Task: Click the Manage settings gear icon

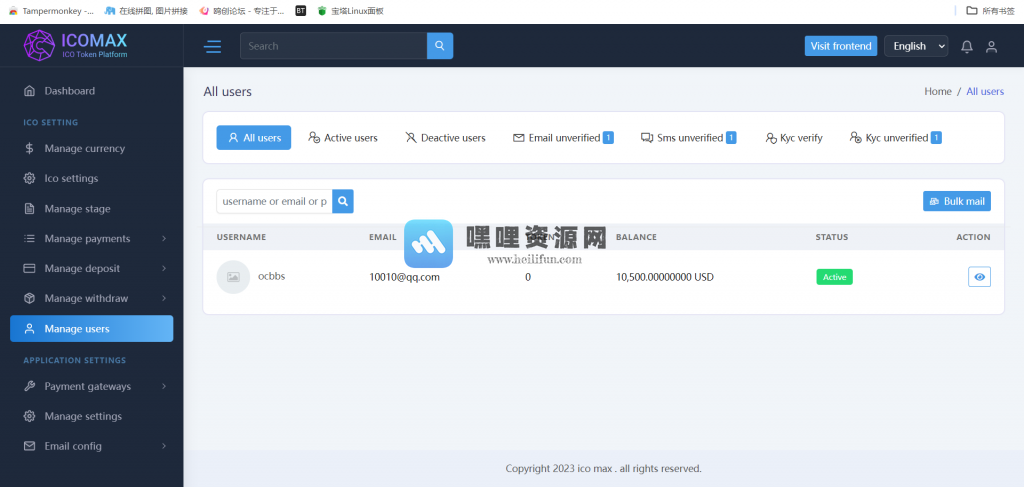Action: [x=29, y=416]
